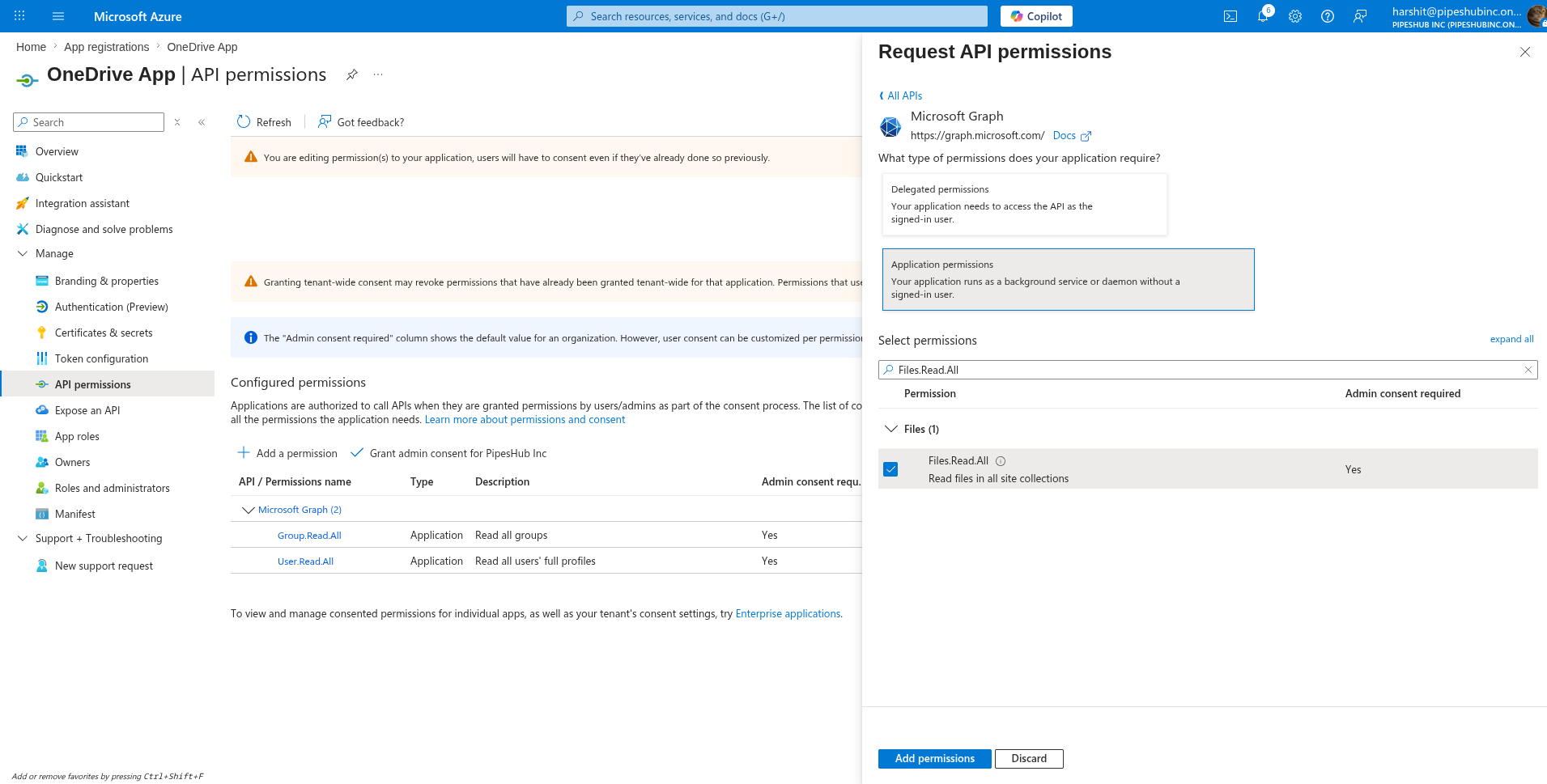
Task: Open Learn more about permissions and consent
Action: [x=525, y=419]
